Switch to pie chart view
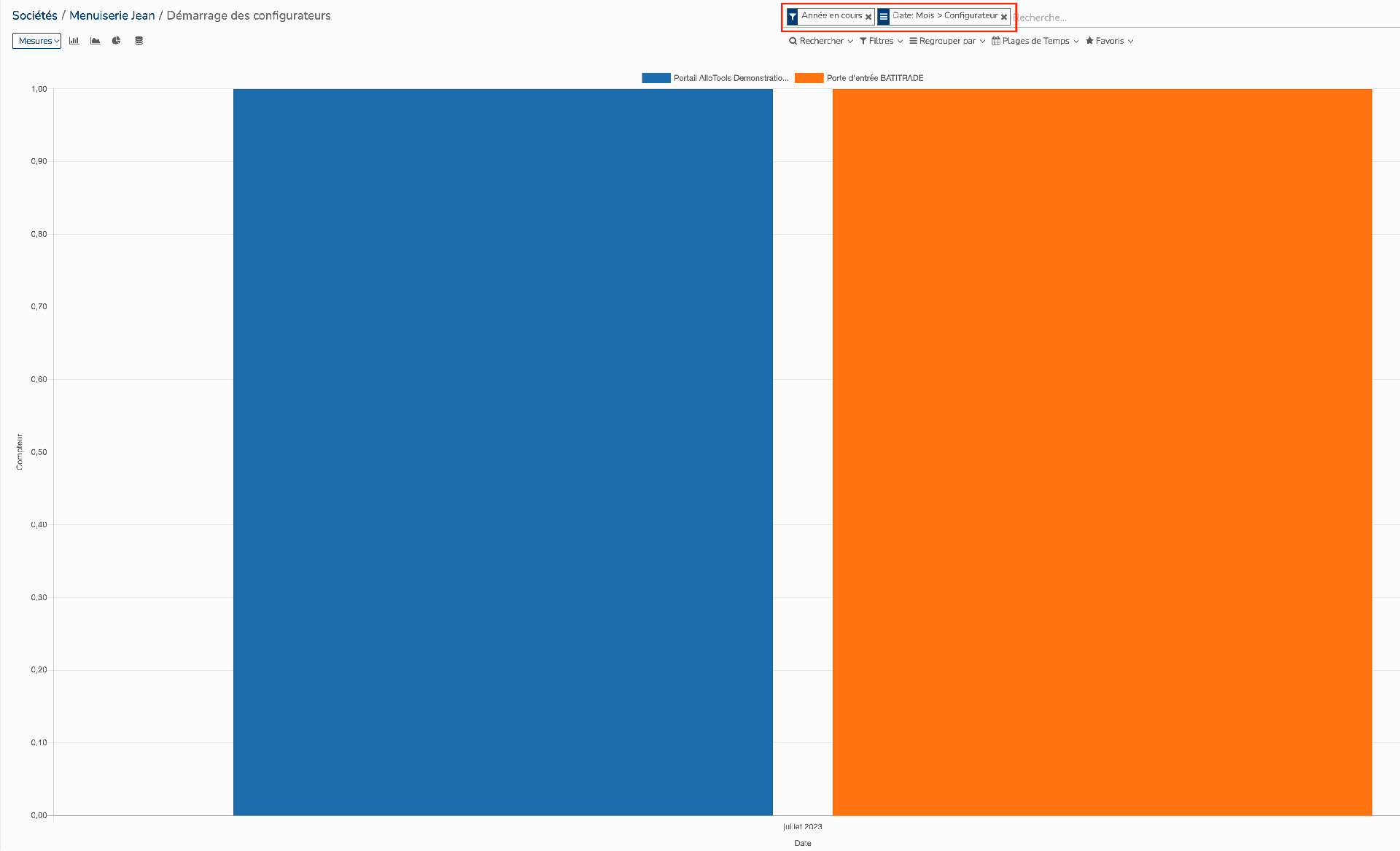This screenshot has width=1400, height=851. pos(117,41)
